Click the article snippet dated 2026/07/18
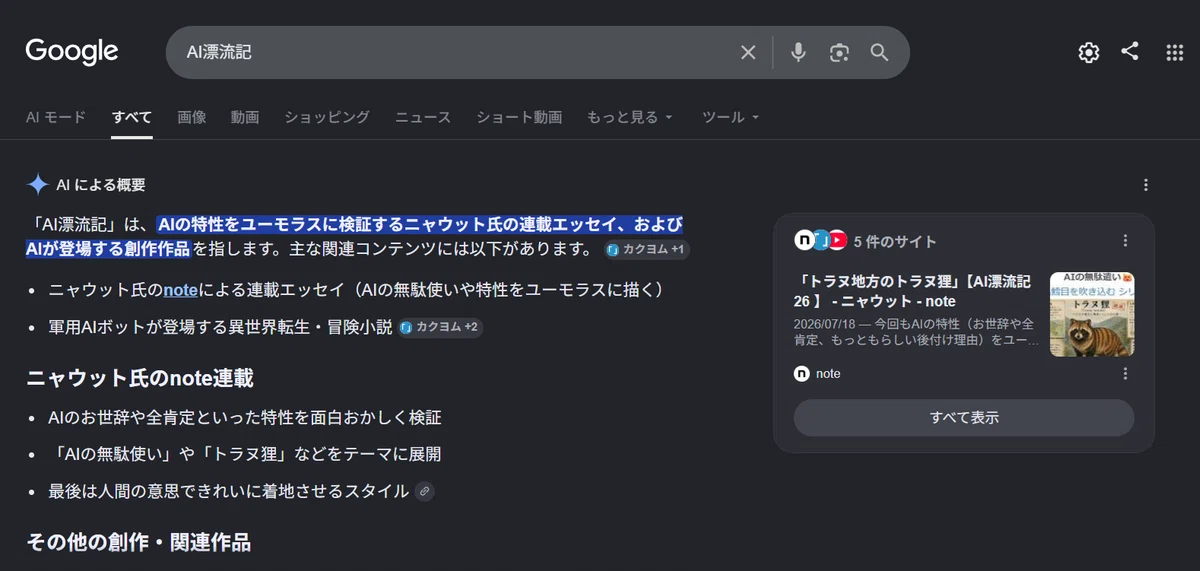1200x571 pixels. [x=914, y=332]
